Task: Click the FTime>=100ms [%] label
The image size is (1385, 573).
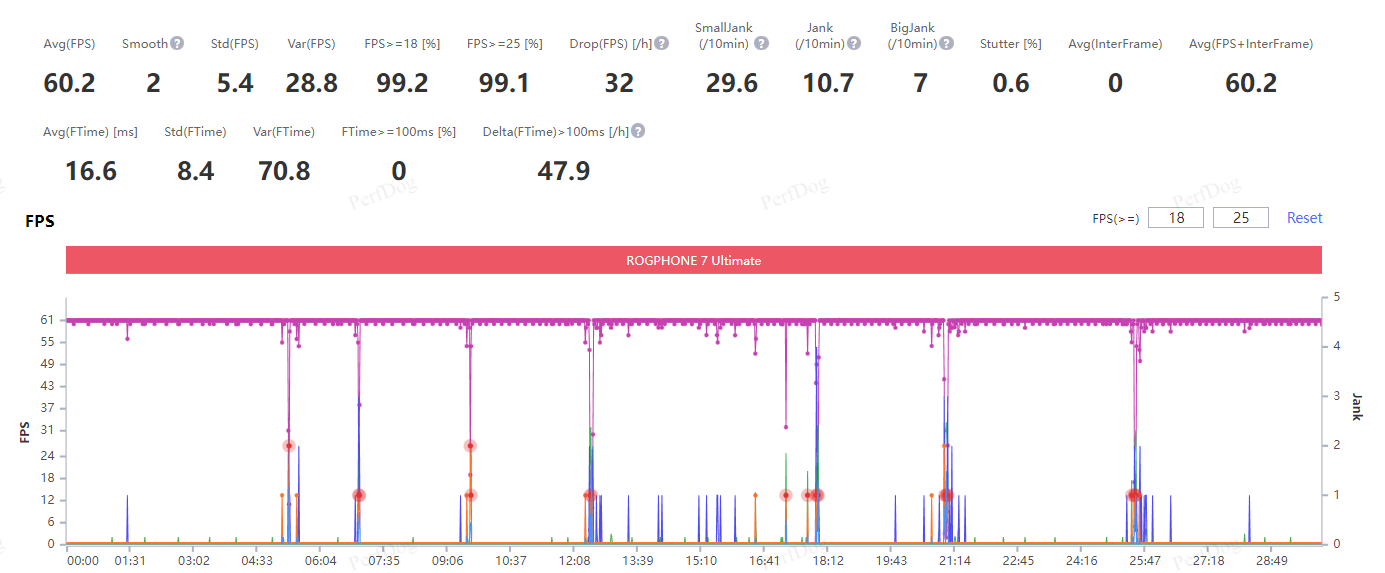Action: pyautogui.click(x=398, y=132)
